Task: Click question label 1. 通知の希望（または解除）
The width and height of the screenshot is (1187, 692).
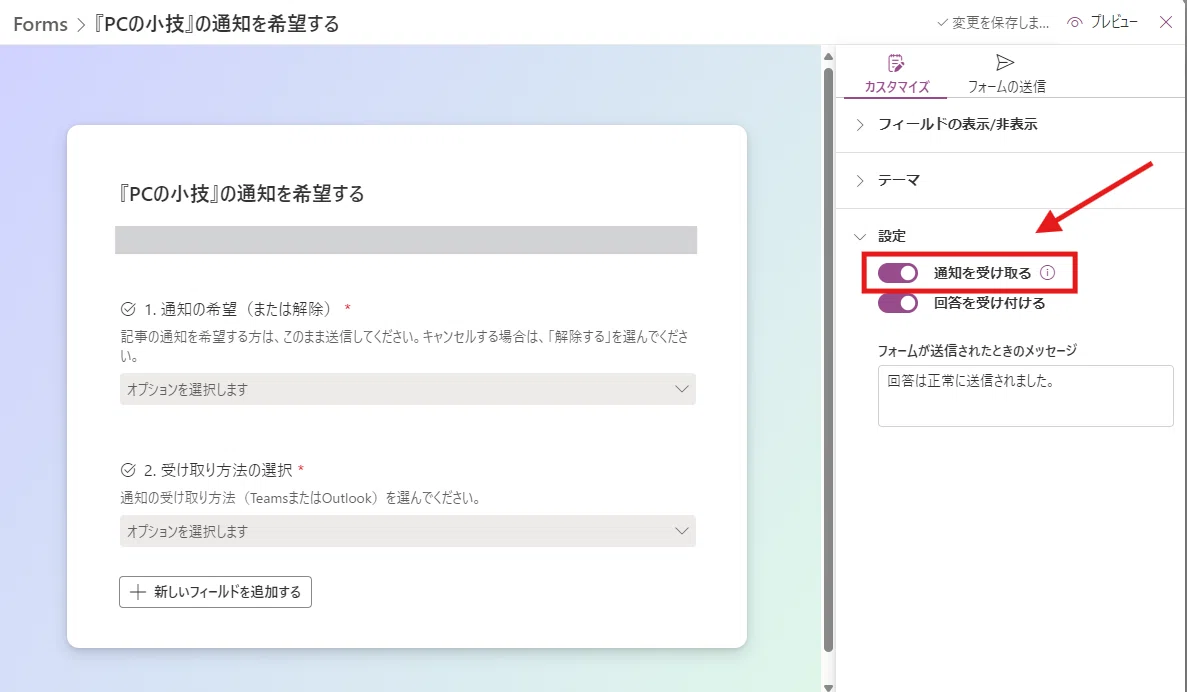Action: (x=238, y=309)
